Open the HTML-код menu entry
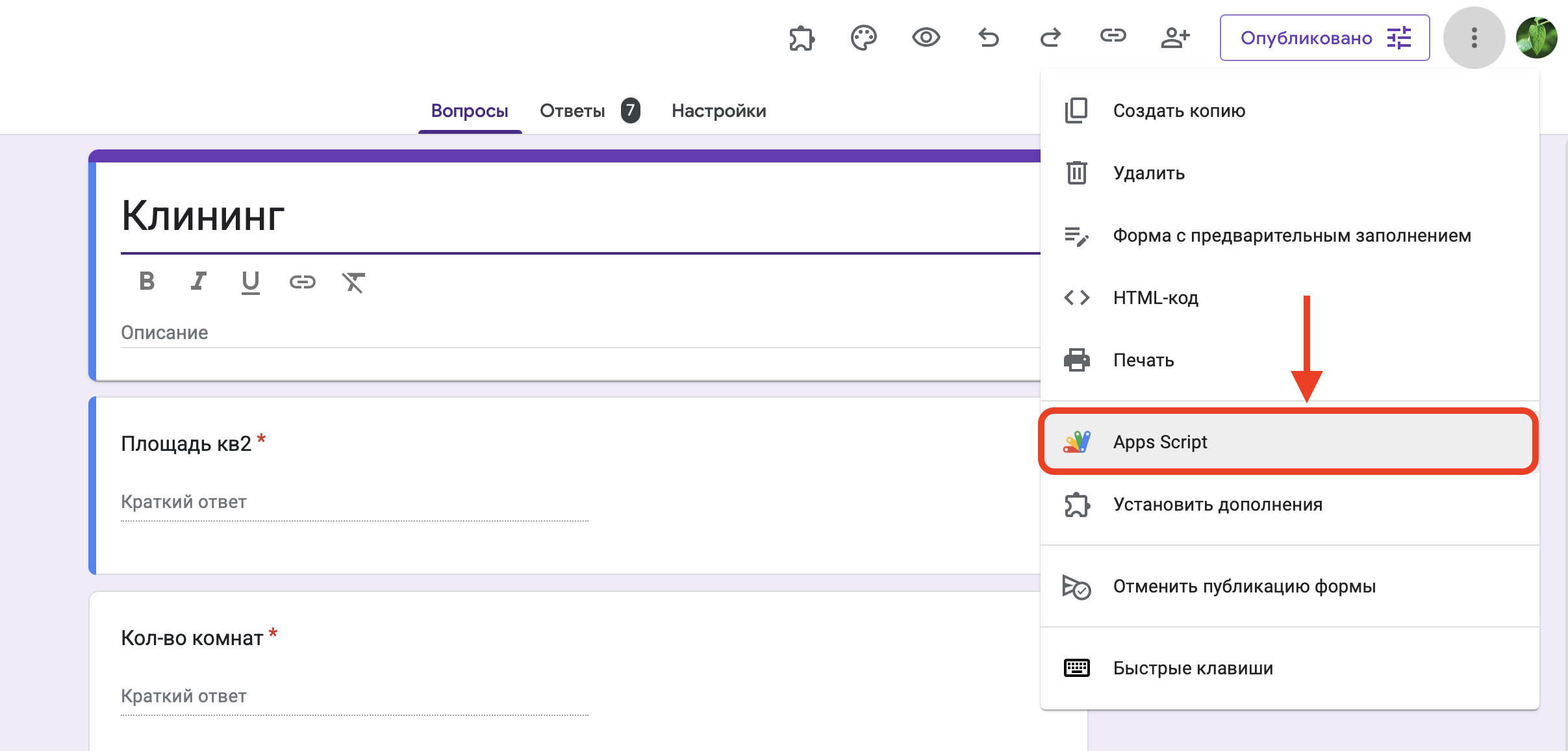 tap(1289, 298)
